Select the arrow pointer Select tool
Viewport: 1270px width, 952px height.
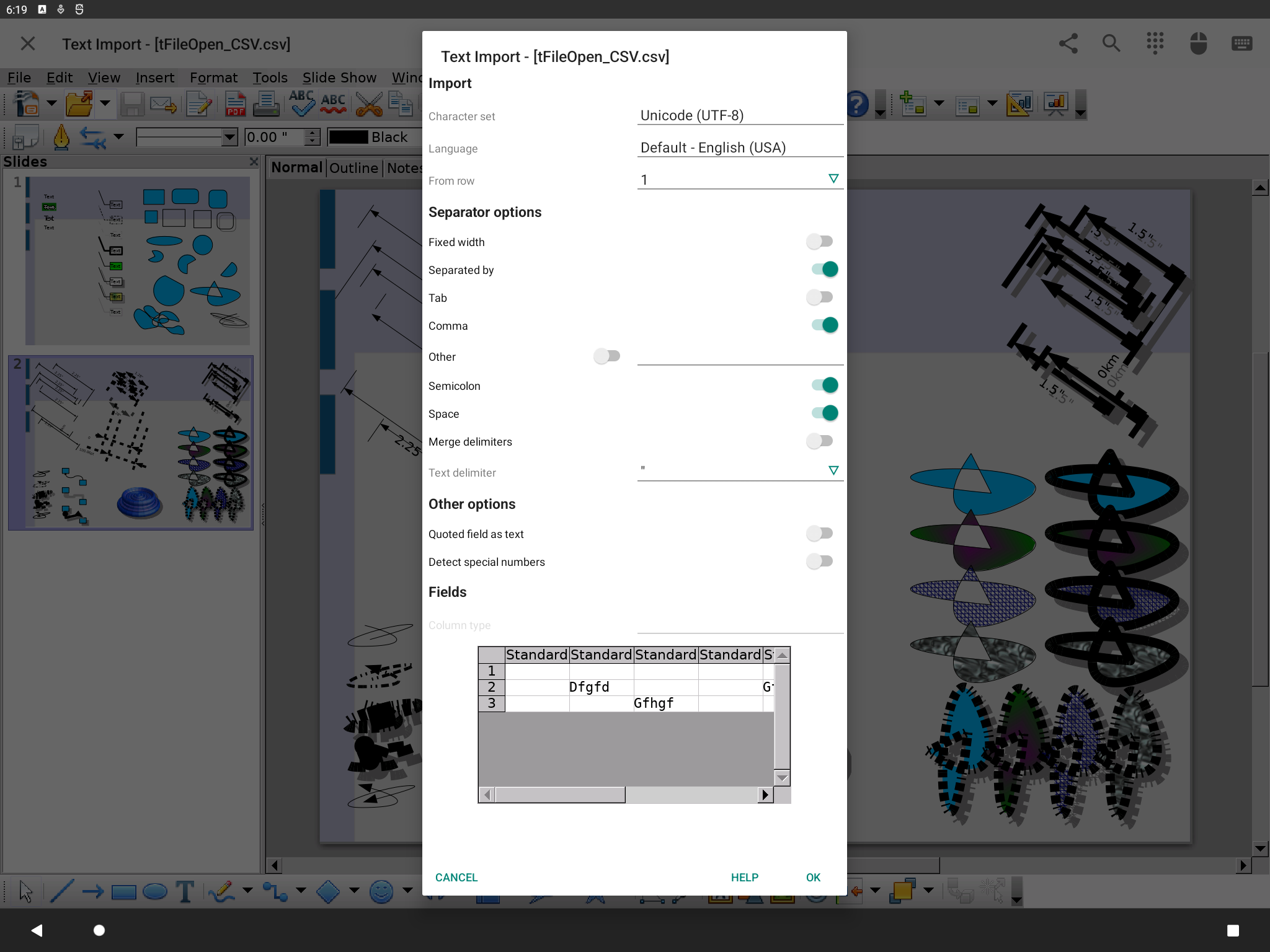[25, 891]
